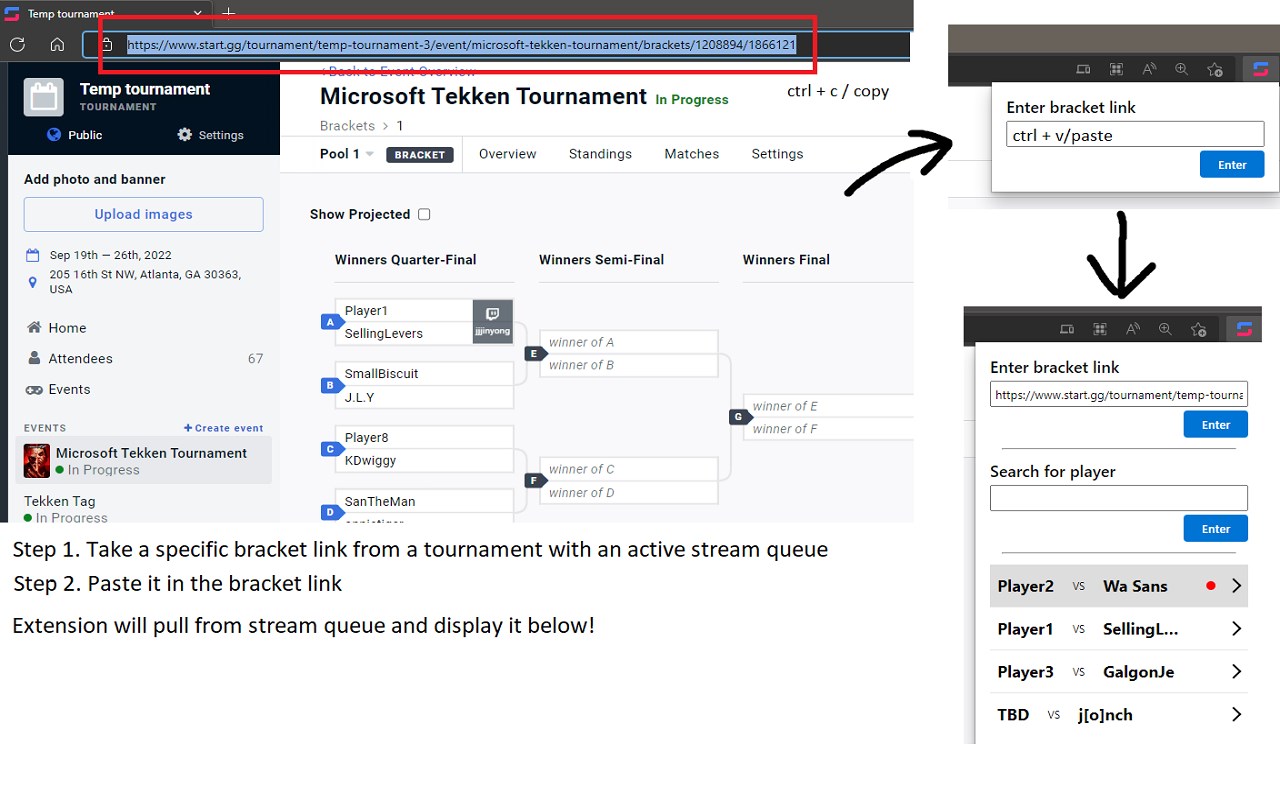Click the gamepad icon next to Events
Screen dimensions: 1280x800
pos(34,390)
